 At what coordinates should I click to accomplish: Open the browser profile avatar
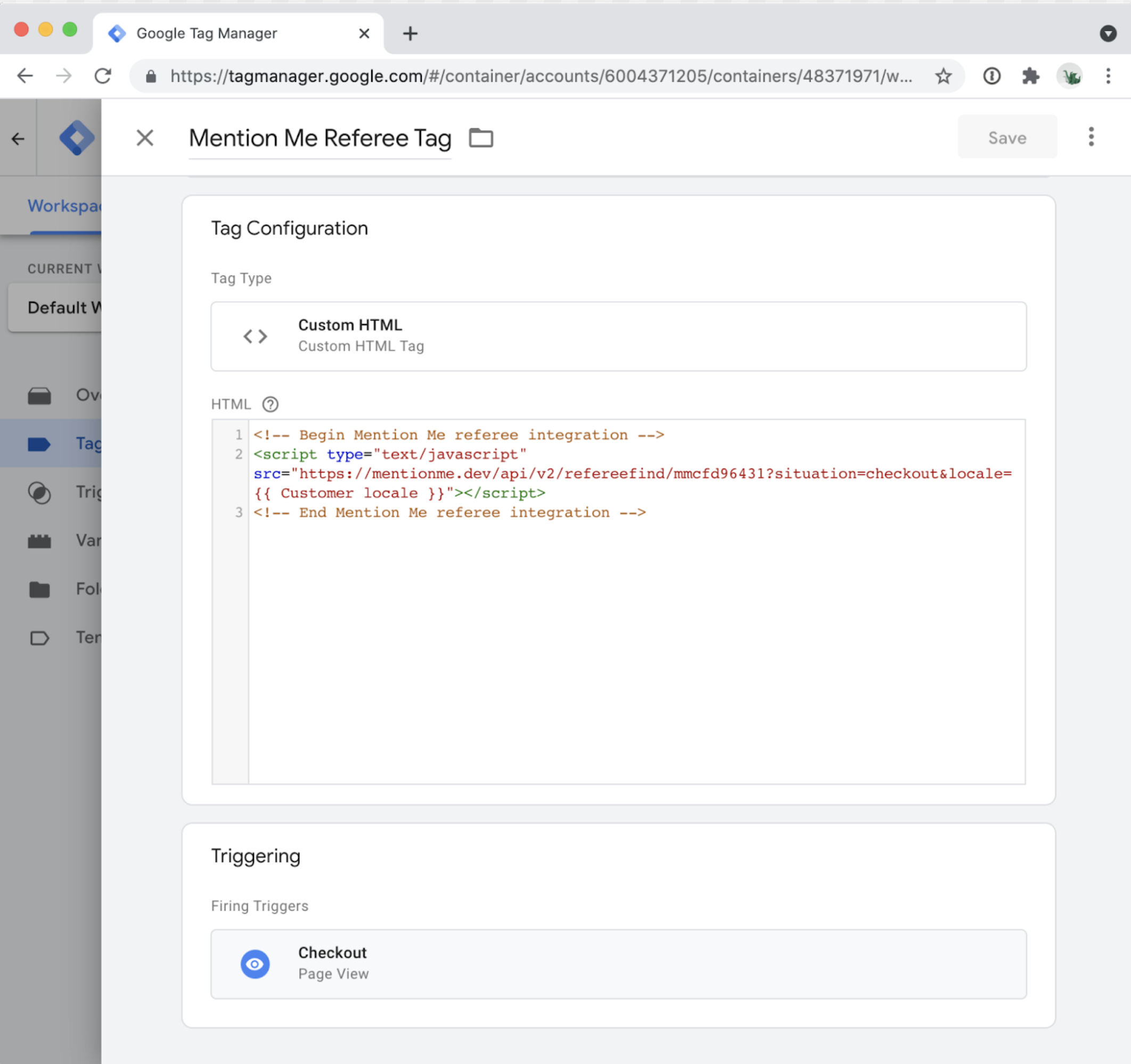pyautogui.click(x=1070, y=76)
